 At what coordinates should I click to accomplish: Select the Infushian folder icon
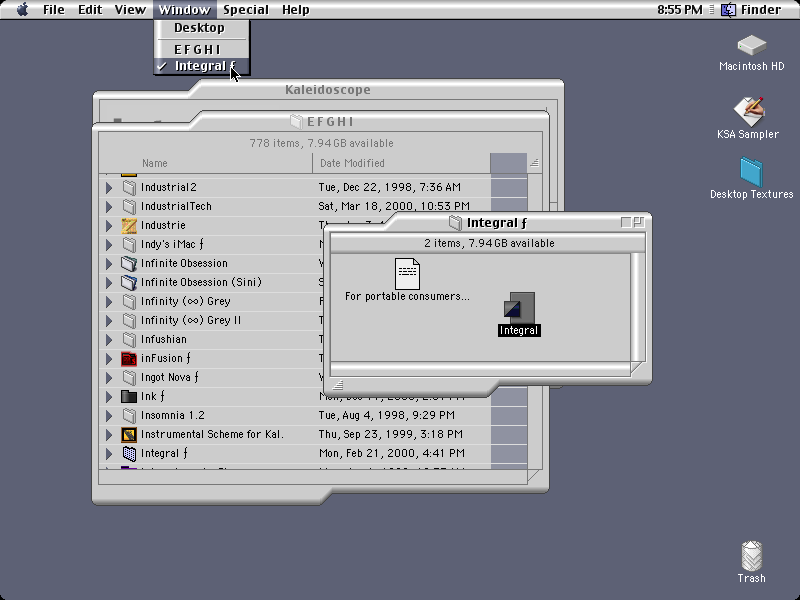pyautogui.click(x=129, y=340)
